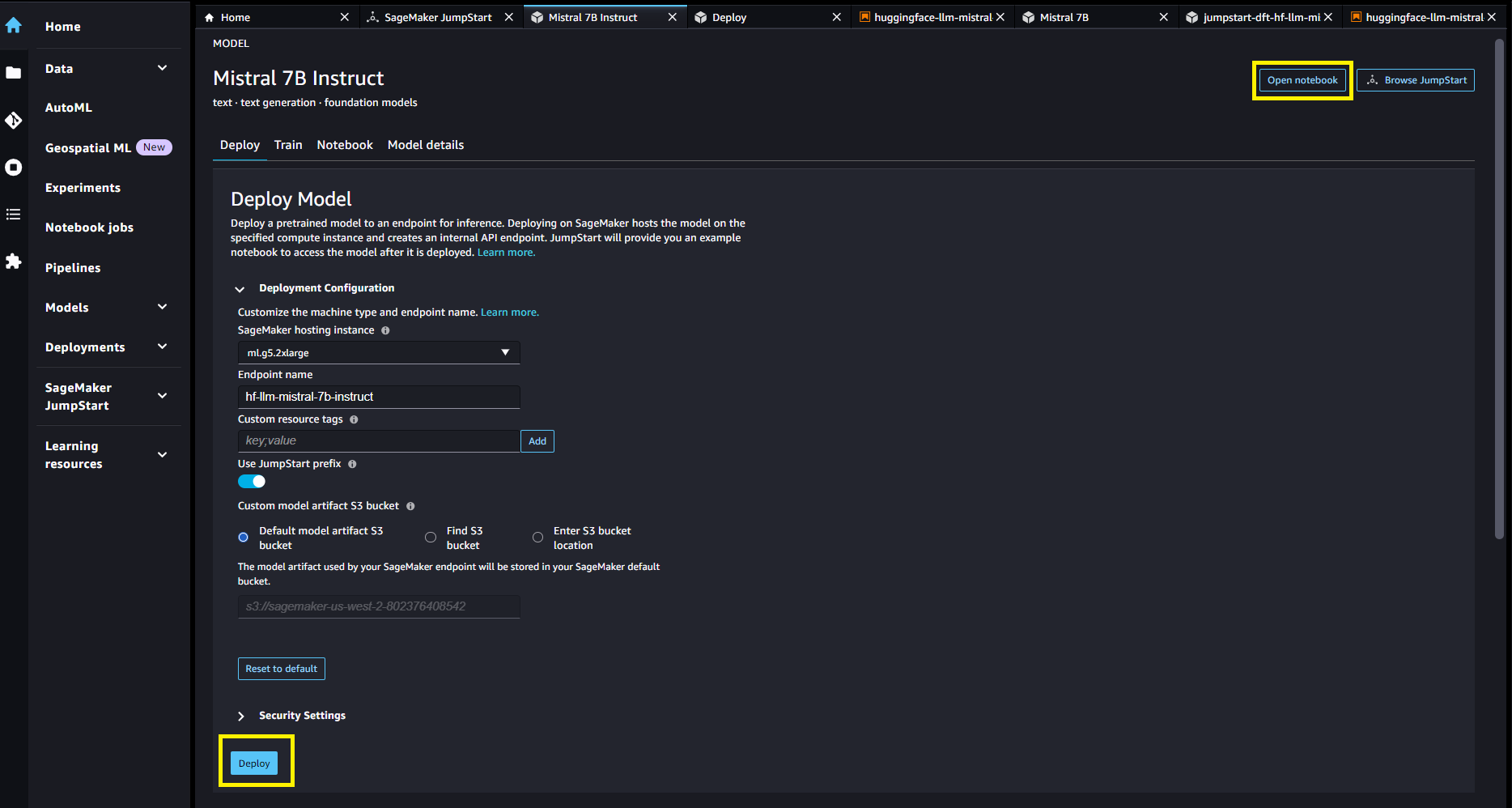Close the Mistral 7B Instruct tab
Viewport: 1512px width, 808px height.
tap(673, 17)
